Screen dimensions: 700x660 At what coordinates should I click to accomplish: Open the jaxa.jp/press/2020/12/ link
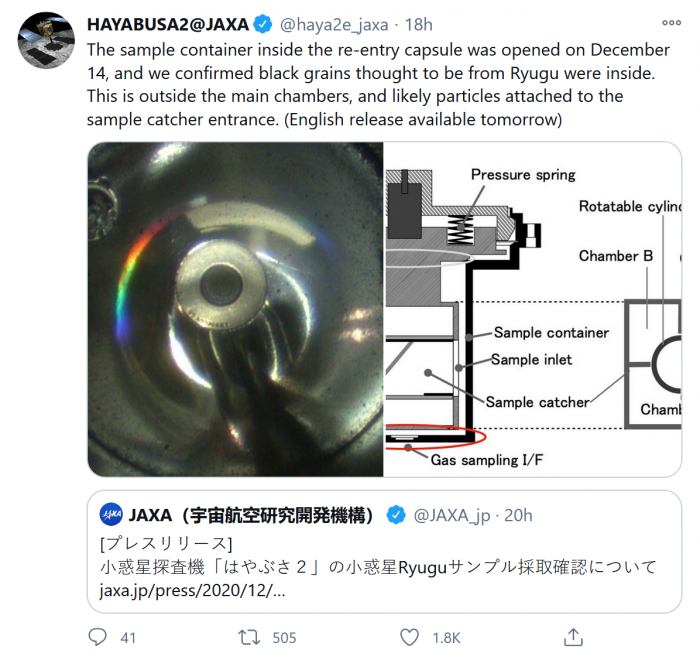tap(192, 590)
